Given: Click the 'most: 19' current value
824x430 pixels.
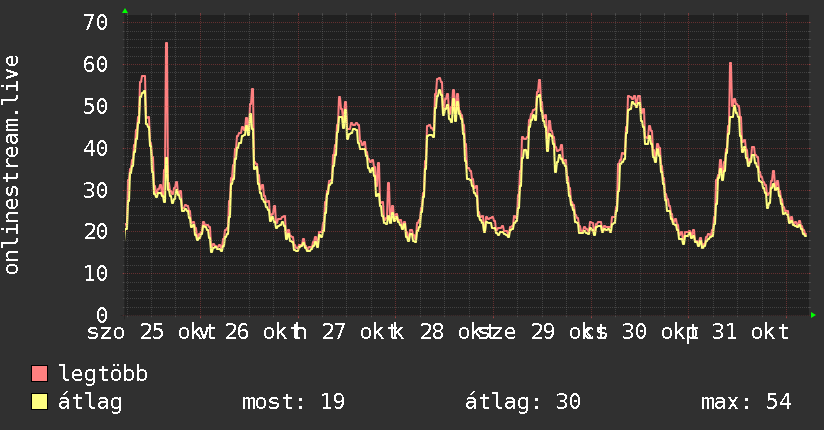Looking at the screenshot, I should tap(293, 402).
